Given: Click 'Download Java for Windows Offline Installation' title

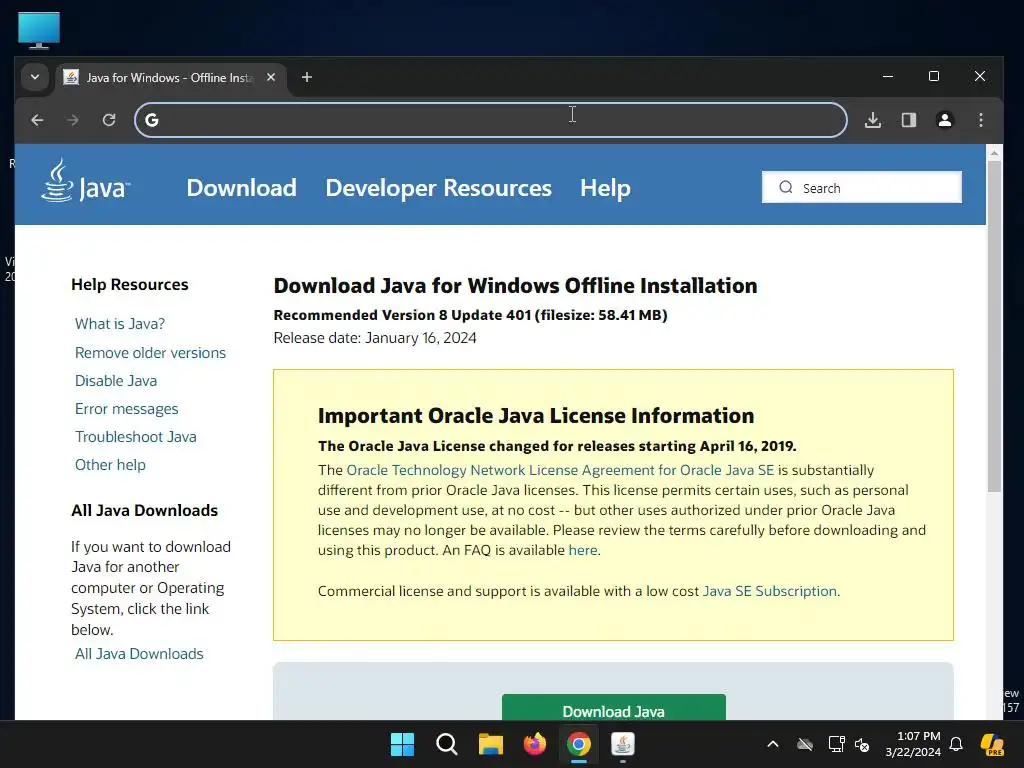Looking at the screenshot, I should coord(515,286).
